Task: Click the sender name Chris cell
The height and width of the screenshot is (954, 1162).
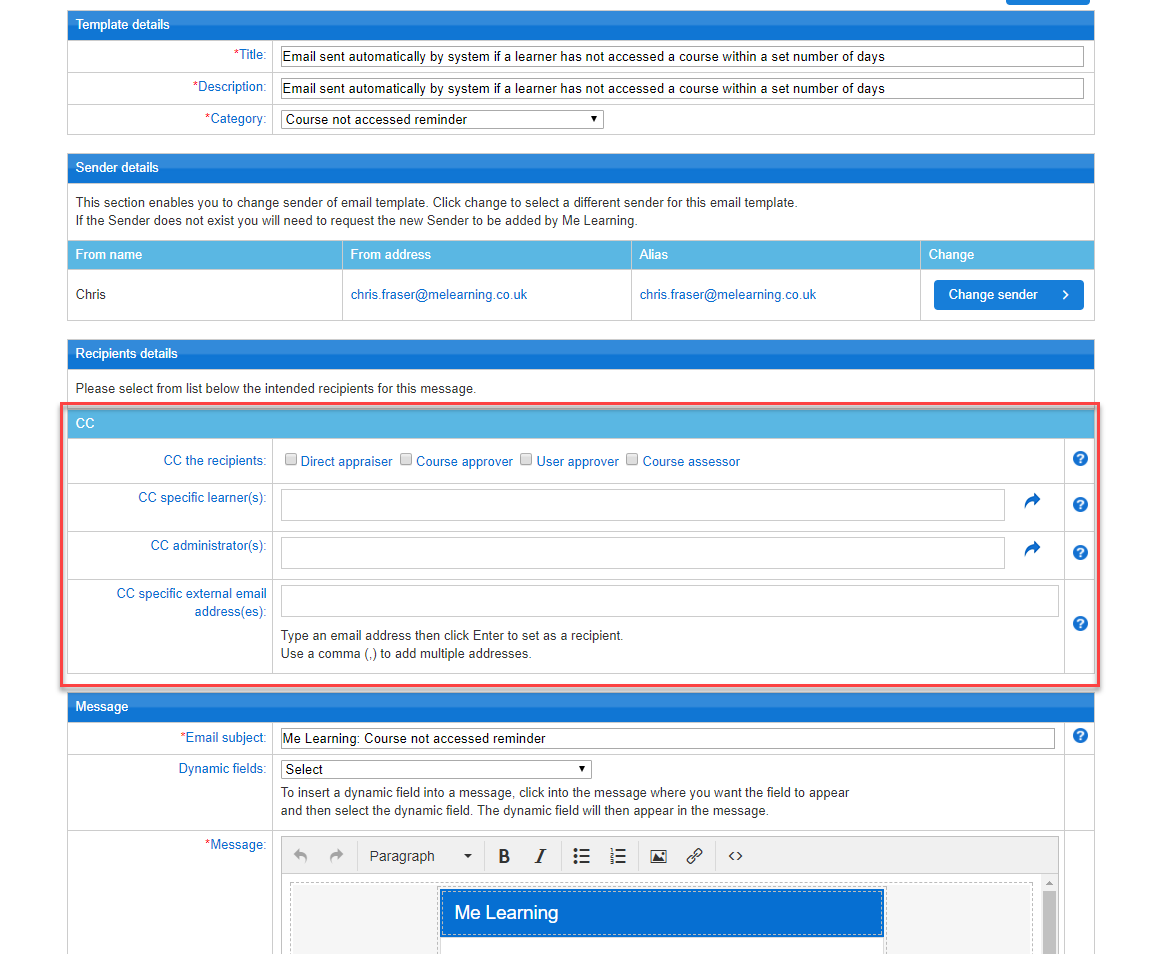Action: 205,295
